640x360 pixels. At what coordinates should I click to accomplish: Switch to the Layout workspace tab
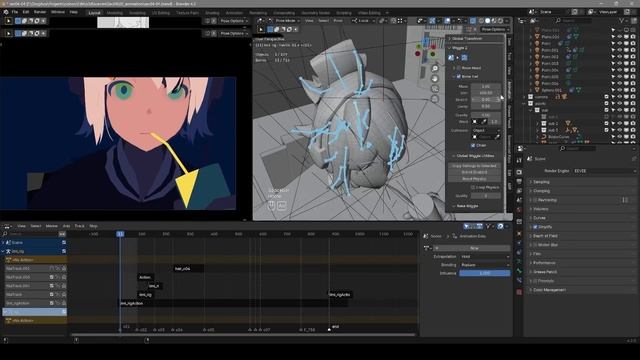[x=94, y=13]
